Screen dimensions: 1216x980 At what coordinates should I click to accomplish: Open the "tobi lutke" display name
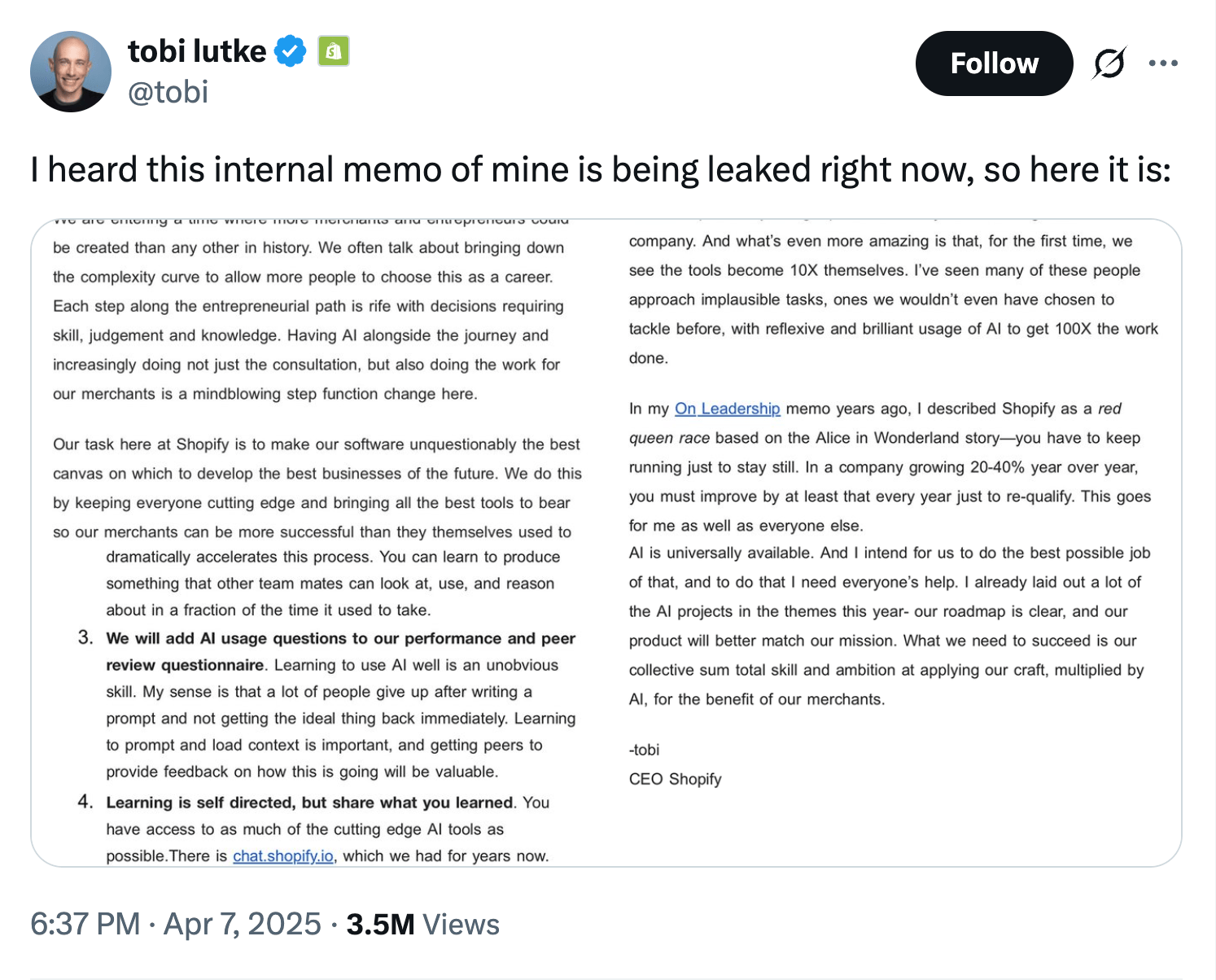[x=197, y=51]
